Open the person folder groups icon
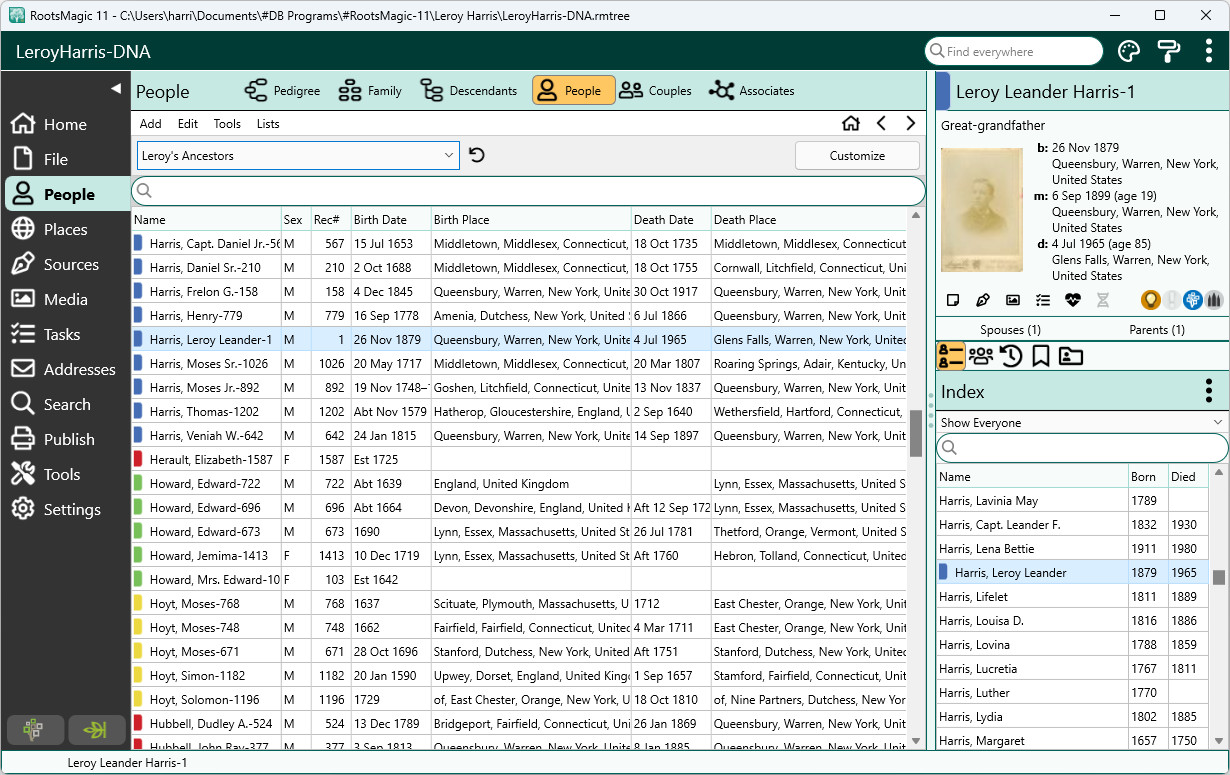The image size is (1230, 775). 1071,356
